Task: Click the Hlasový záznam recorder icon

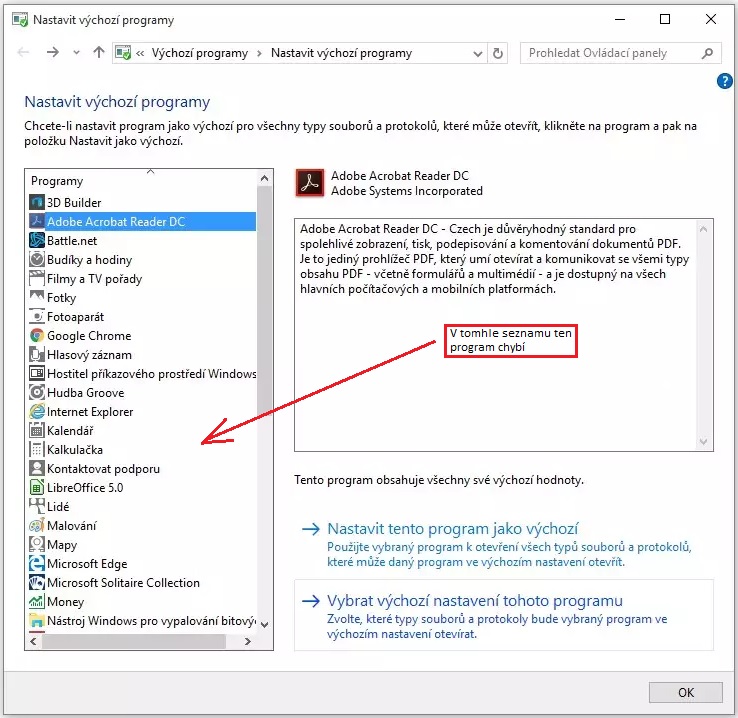Action: [37, 354]
